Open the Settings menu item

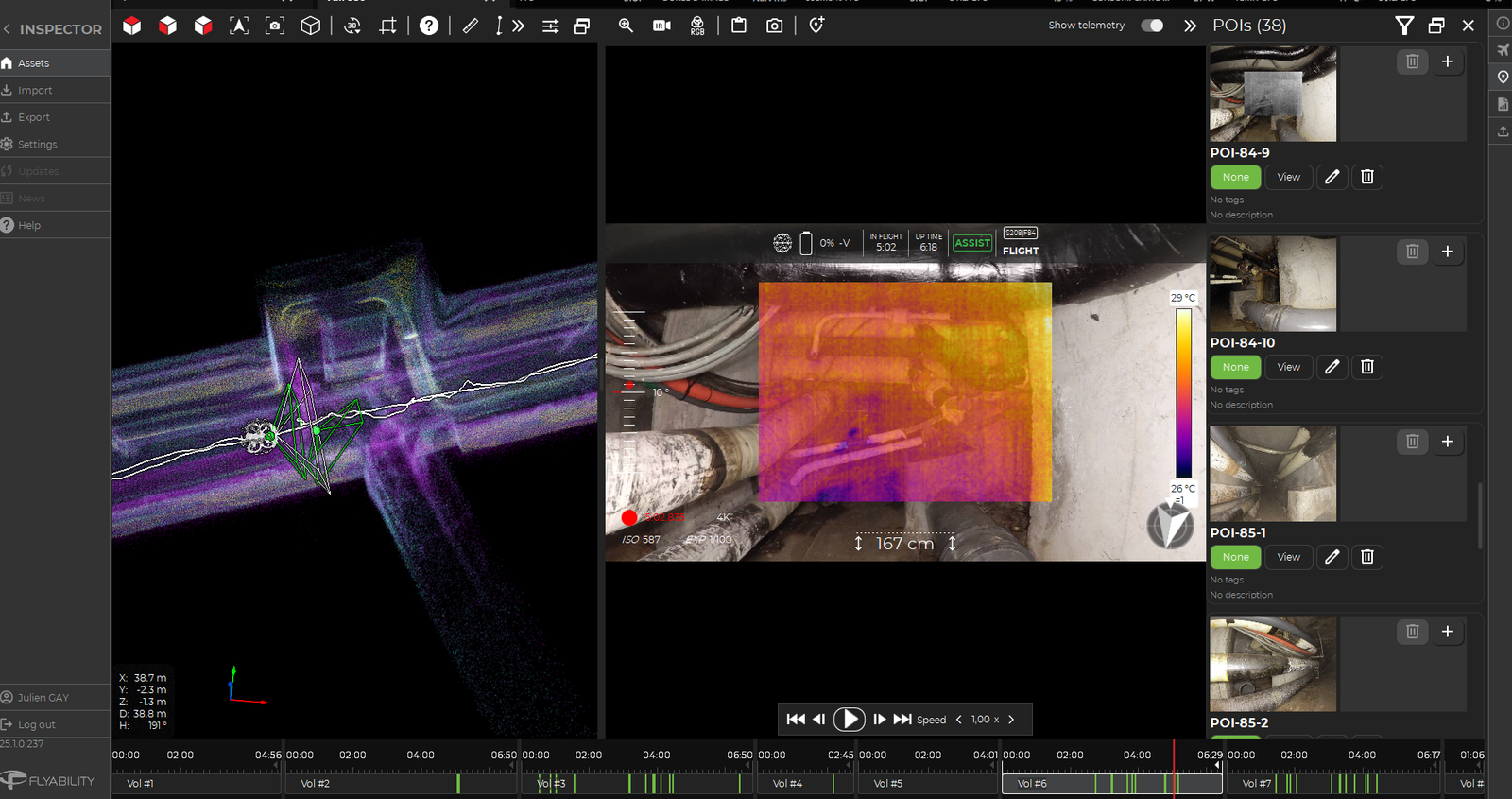(55, 145)
